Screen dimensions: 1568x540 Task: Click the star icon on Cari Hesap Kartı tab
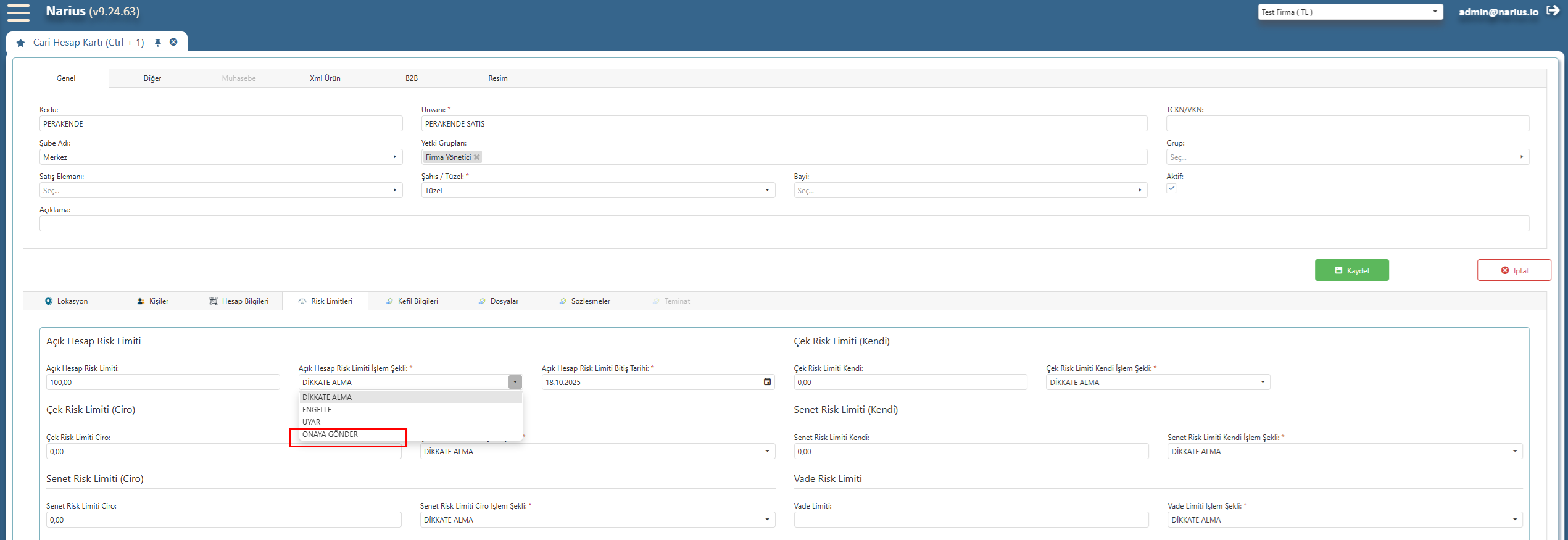20,43
